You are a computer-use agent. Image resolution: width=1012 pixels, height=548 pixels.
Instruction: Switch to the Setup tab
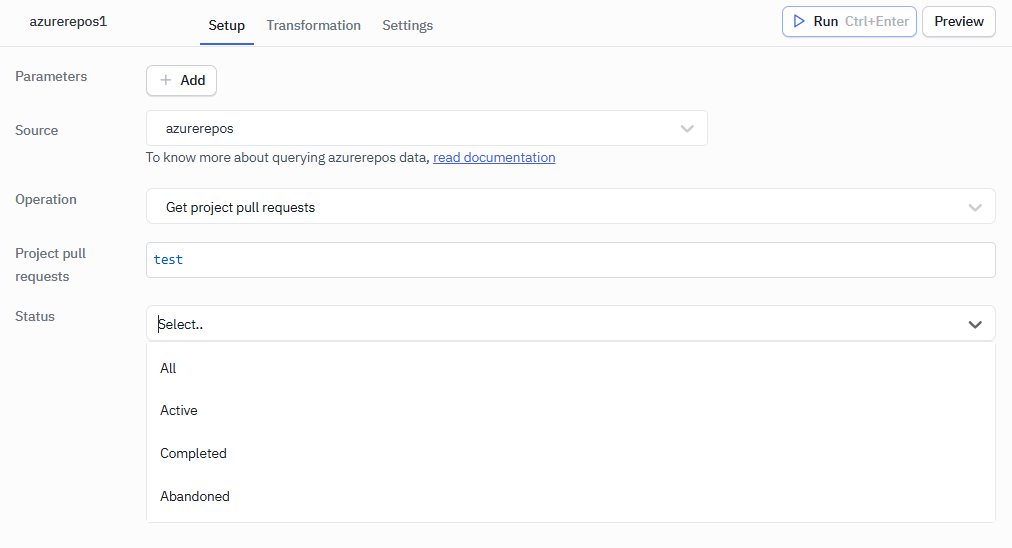(x=227, y=25)
